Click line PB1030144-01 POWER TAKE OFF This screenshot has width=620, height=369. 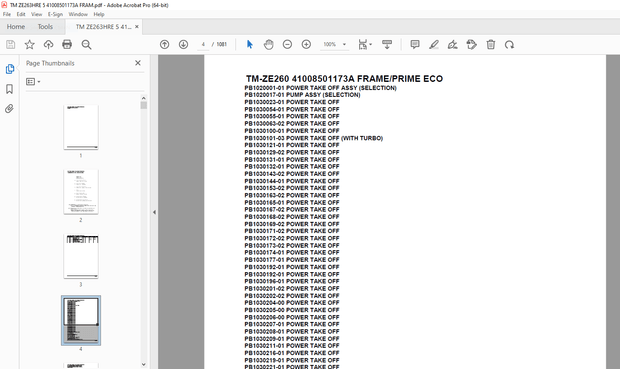point(292,181)
